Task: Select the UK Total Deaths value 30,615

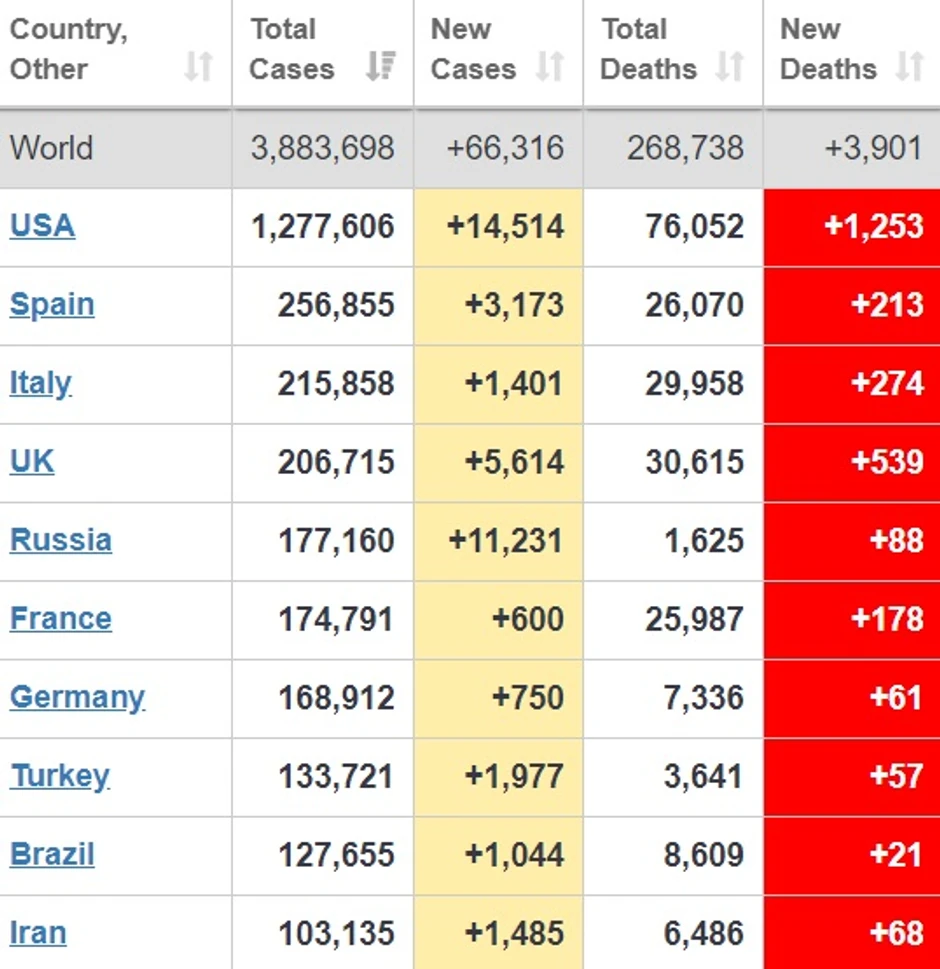Action: pyautogui.click(x=694, y=462)
